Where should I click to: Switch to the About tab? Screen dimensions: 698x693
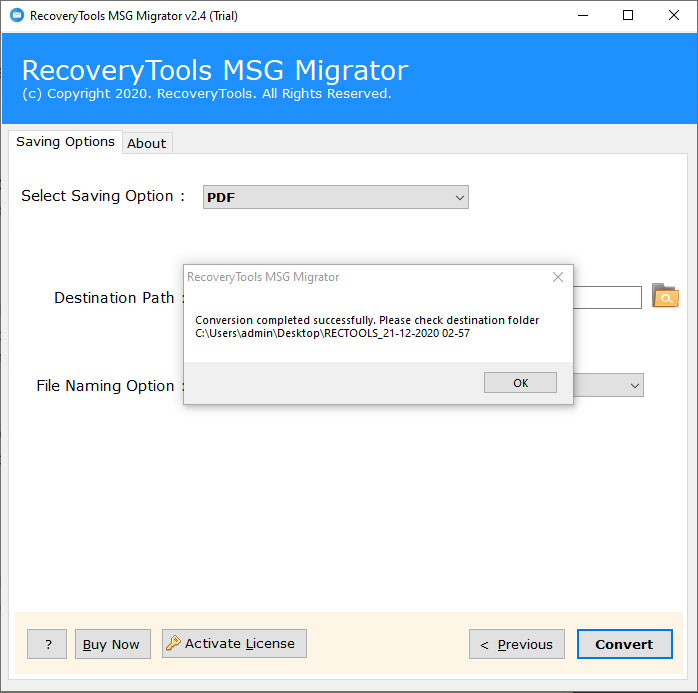147,143
